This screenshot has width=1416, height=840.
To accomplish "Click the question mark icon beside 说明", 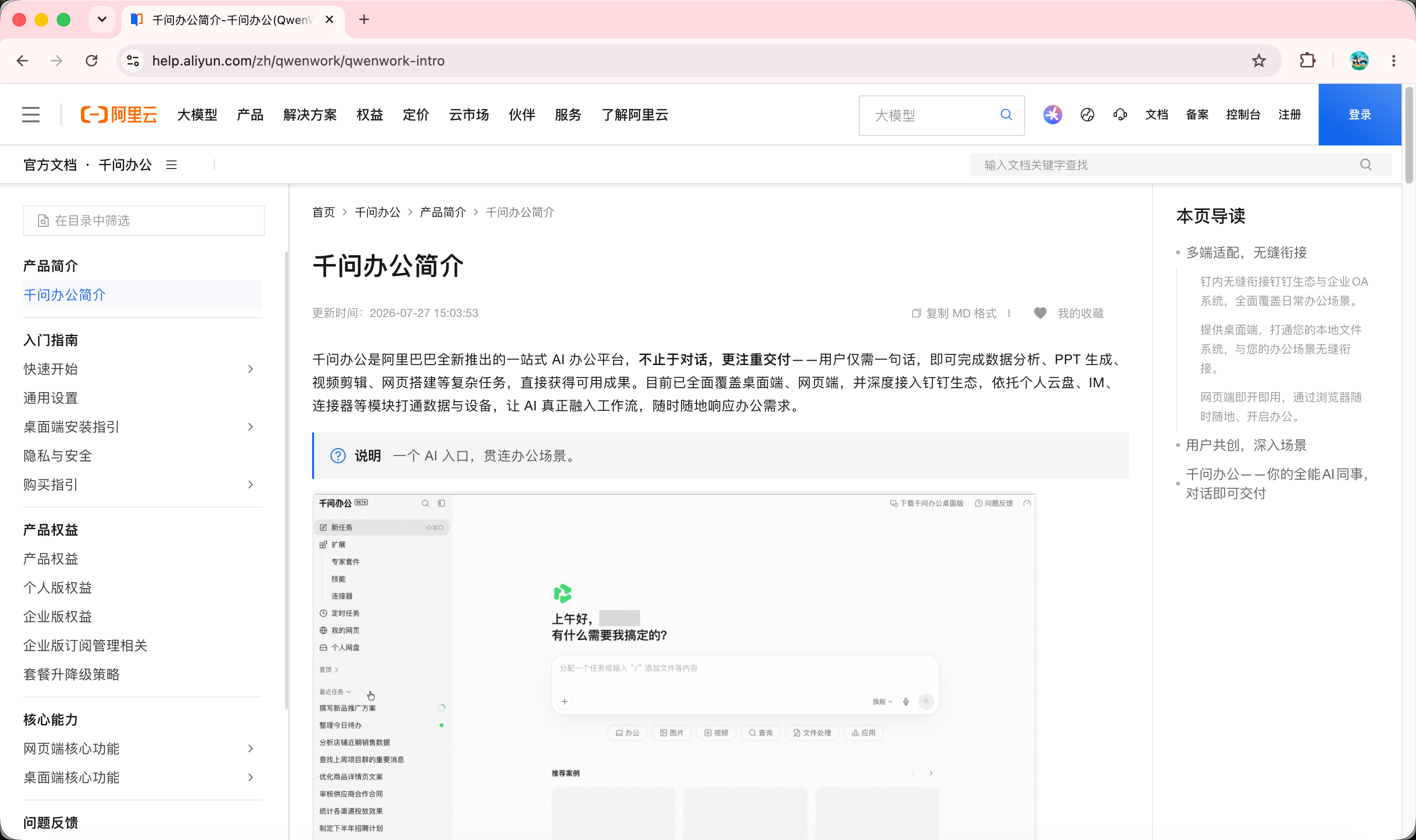I will point(338,456).
